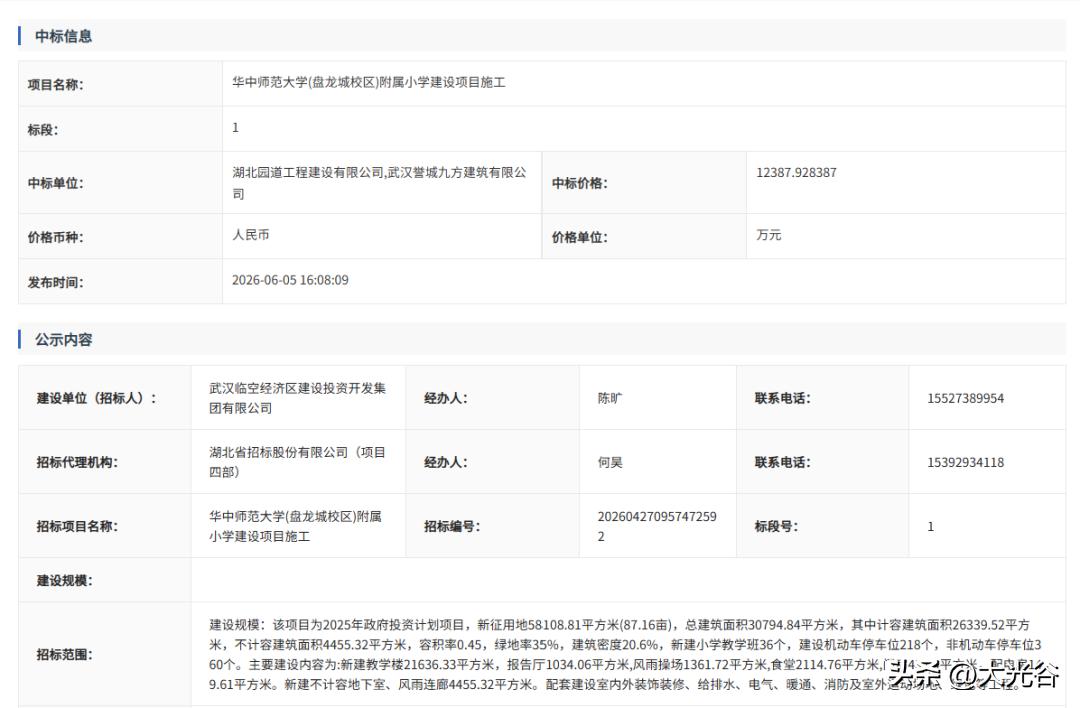
Task: Select the handler name 何昊
Action: pos(610,462)
